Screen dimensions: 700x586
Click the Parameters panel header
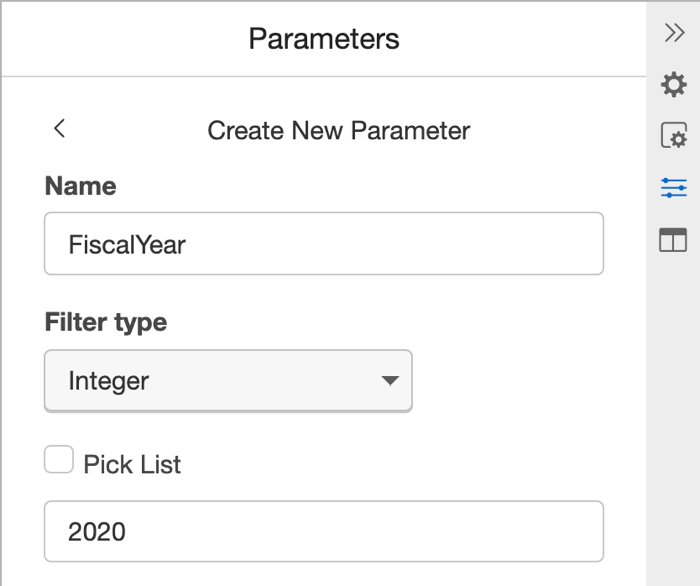[324, 39]
